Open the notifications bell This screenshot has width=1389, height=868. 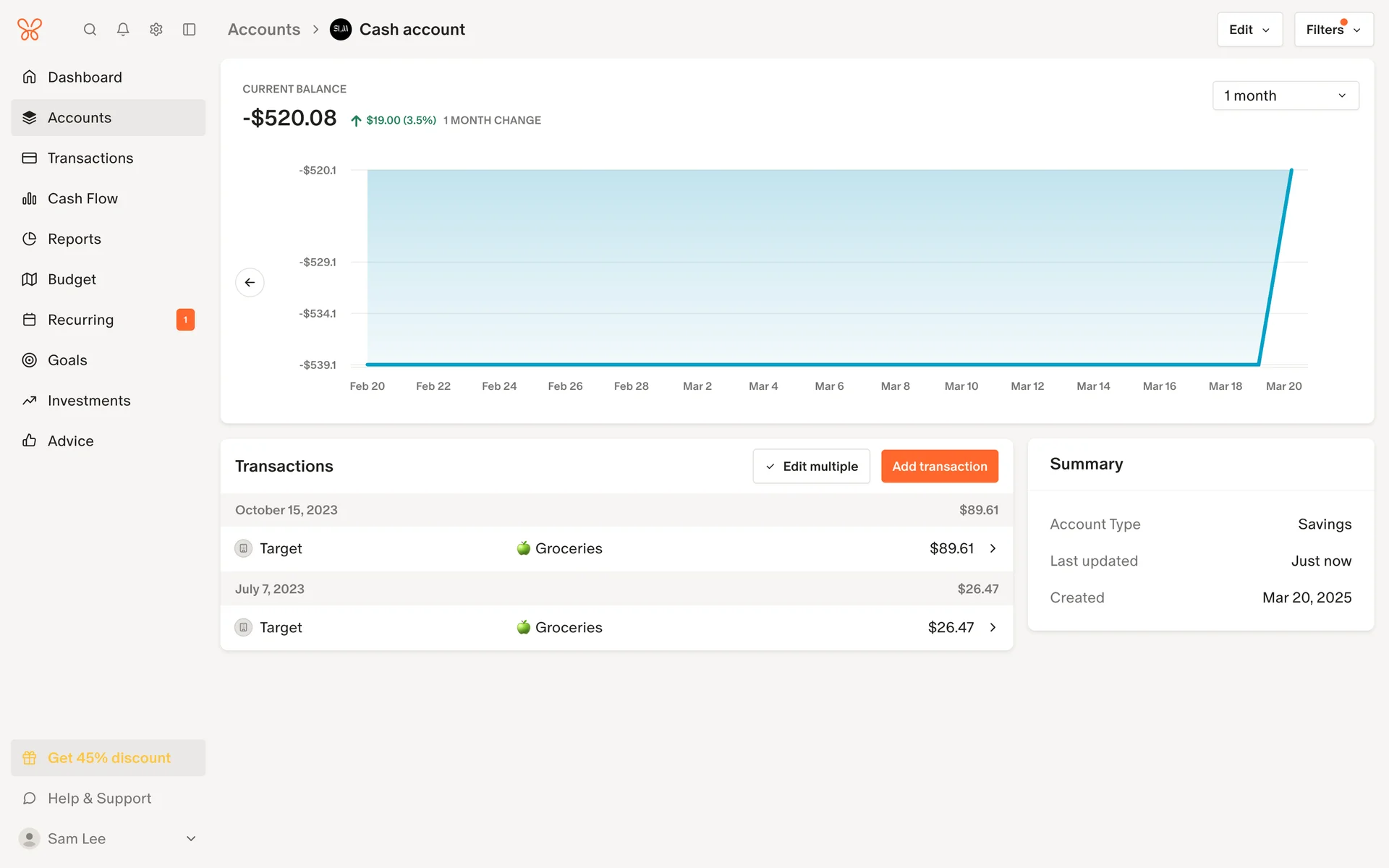coord(123,30)
